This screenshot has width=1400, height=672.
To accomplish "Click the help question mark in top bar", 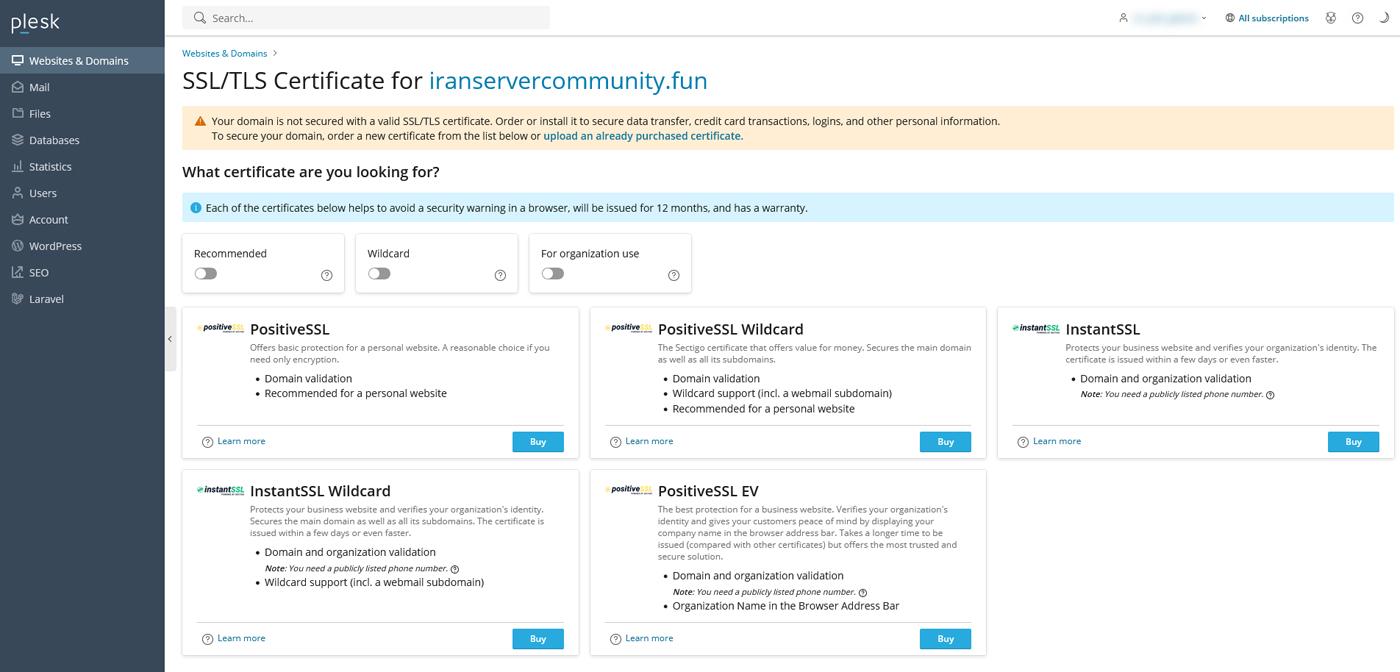I will click(x=1357, y=18).
